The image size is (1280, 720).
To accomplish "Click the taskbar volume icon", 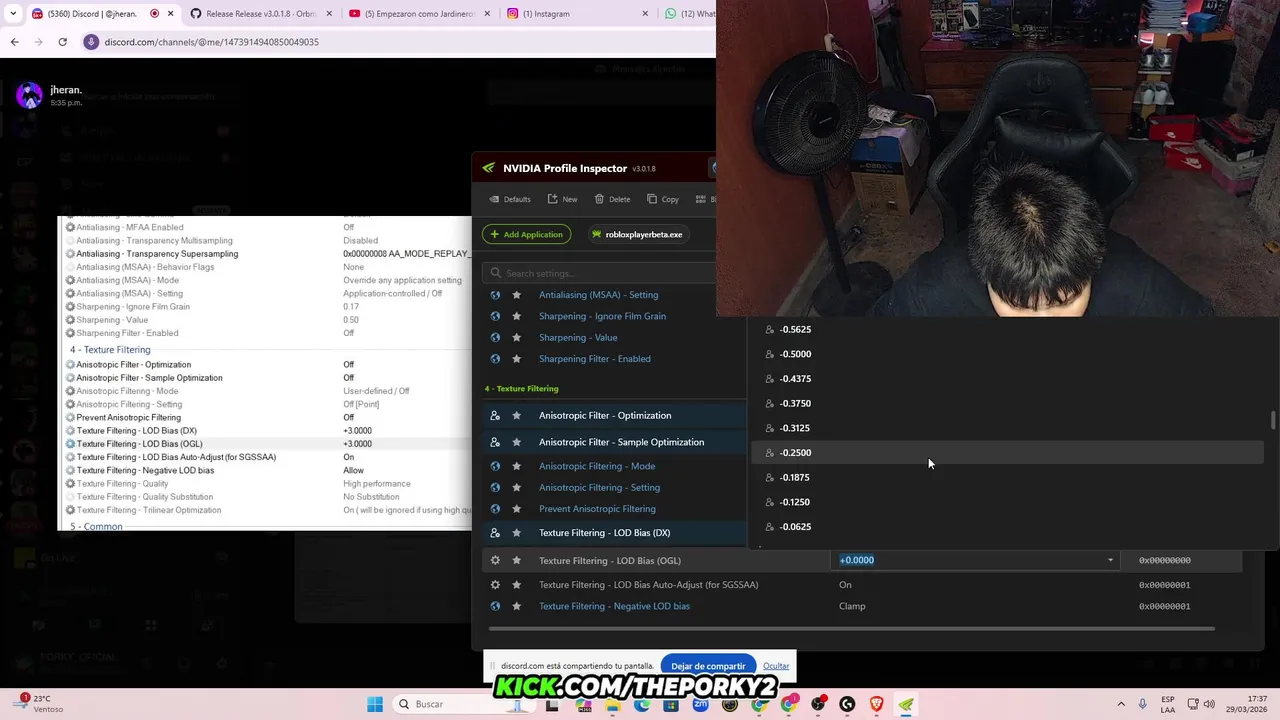I will [x=1209, y=704].
